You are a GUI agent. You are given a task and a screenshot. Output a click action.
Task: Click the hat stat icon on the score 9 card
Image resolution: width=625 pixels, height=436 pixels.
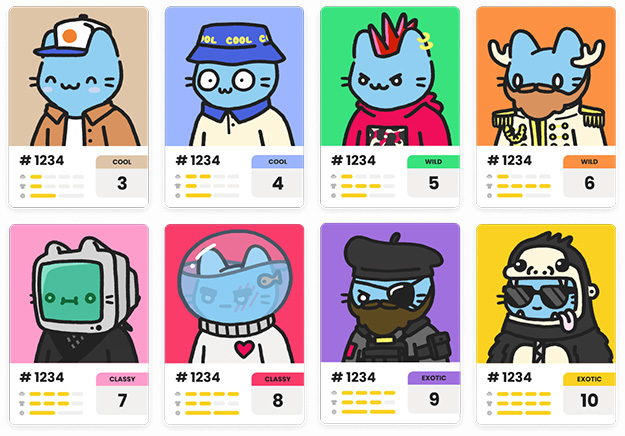334,393
